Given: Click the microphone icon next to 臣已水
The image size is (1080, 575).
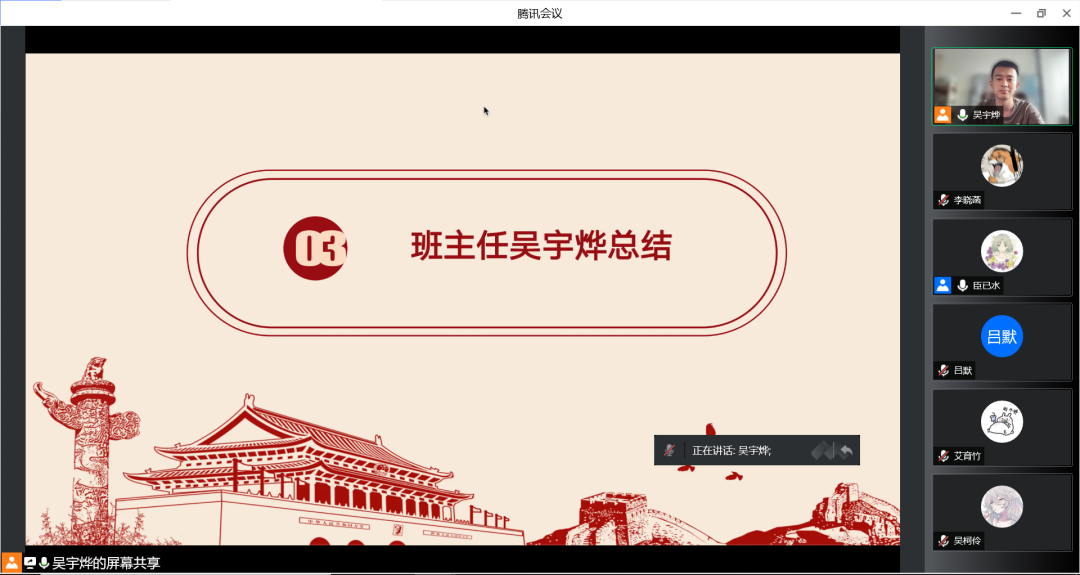Looking at the screenshot, I should (x=962, y=285).
